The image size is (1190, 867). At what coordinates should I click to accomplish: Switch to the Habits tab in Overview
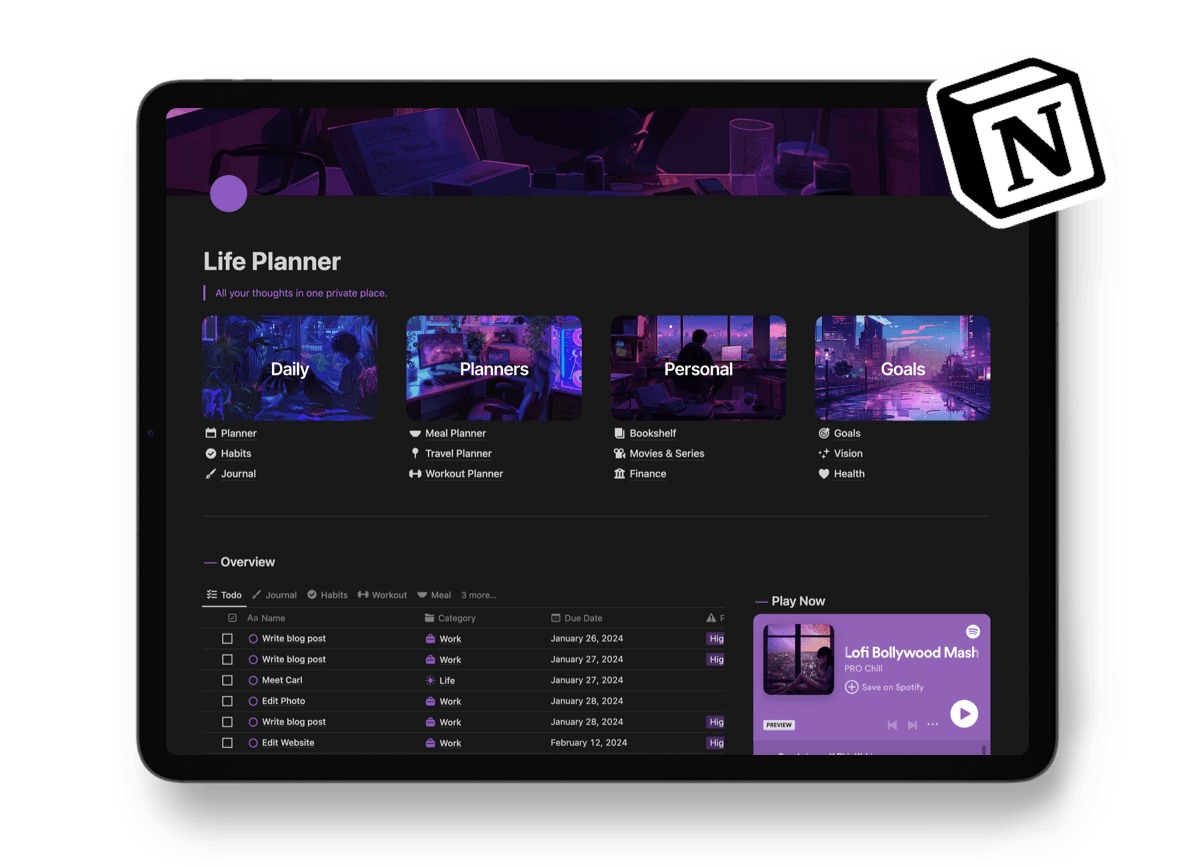(327, 595)
